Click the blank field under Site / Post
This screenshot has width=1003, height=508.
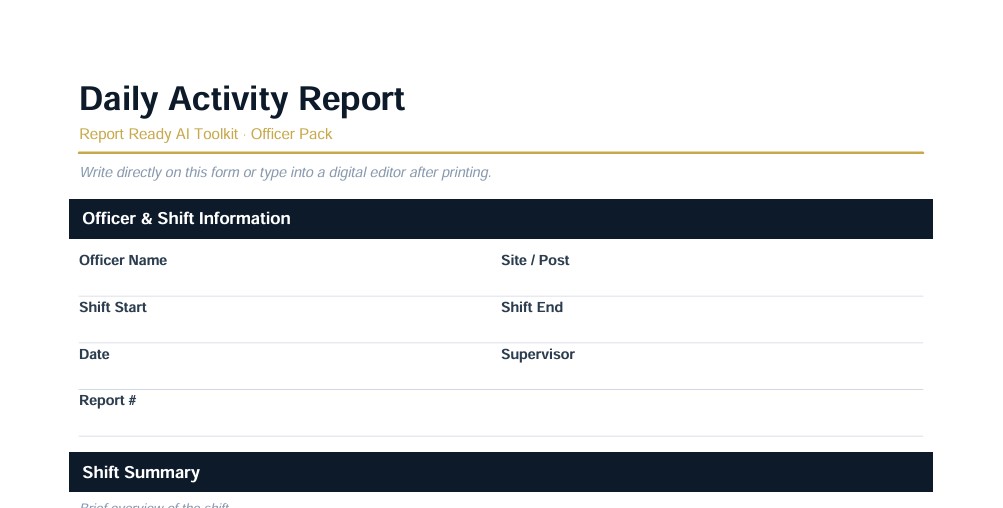[712, 283]
